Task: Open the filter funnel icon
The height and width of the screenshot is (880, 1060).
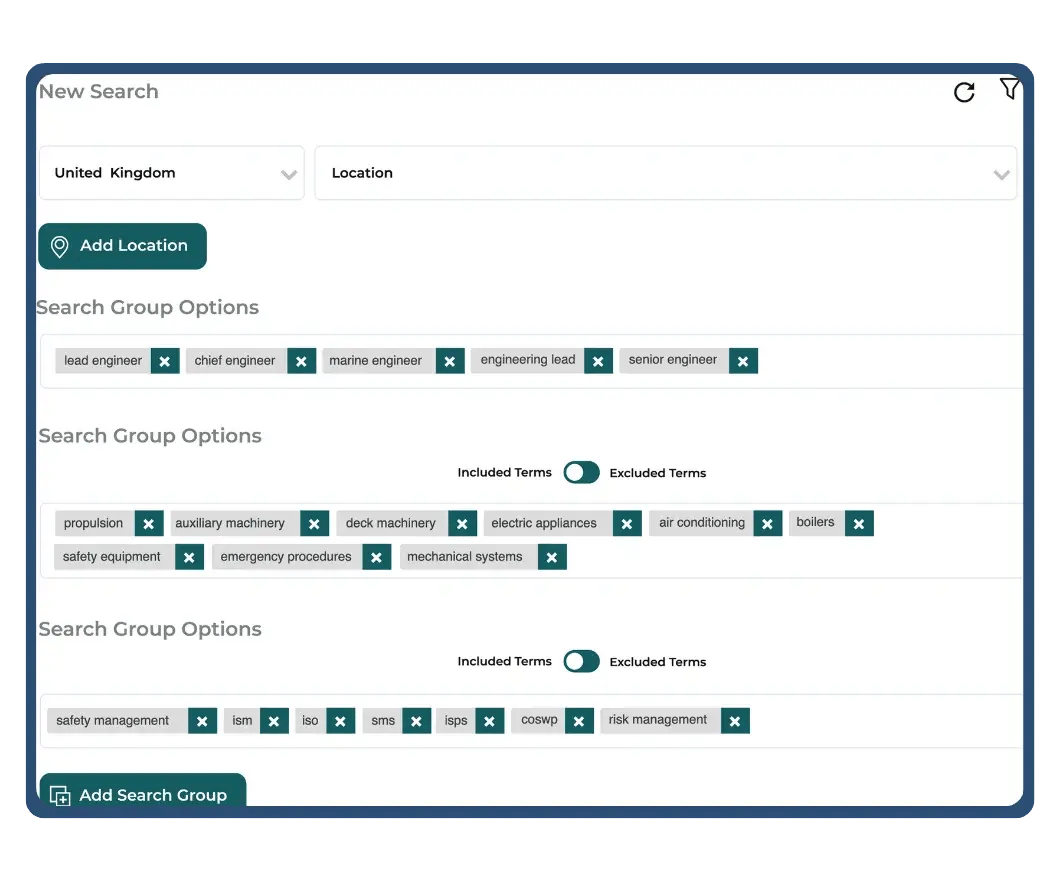Action: 1010,89
